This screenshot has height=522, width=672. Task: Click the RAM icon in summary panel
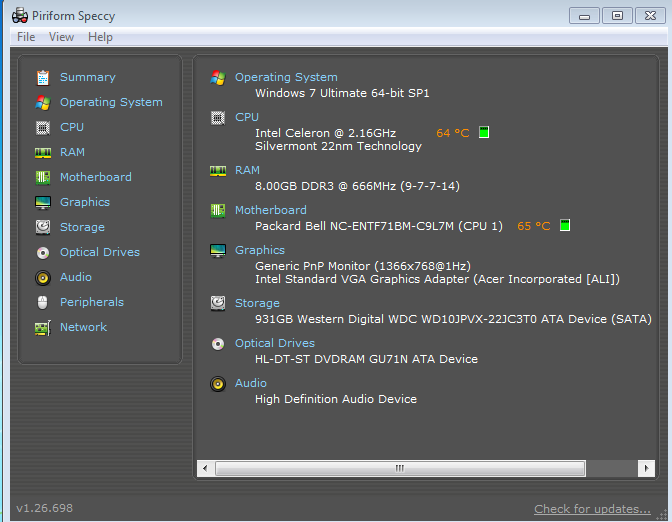218,171
